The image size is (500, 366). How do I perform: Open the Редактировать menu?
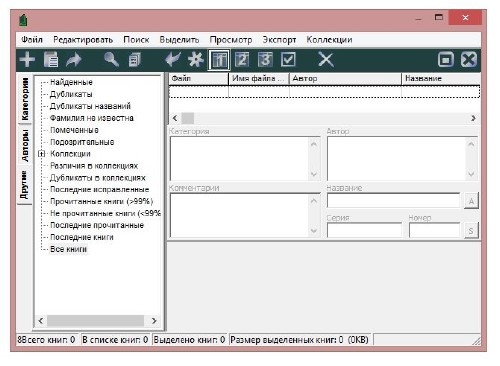tap(83, 40)
